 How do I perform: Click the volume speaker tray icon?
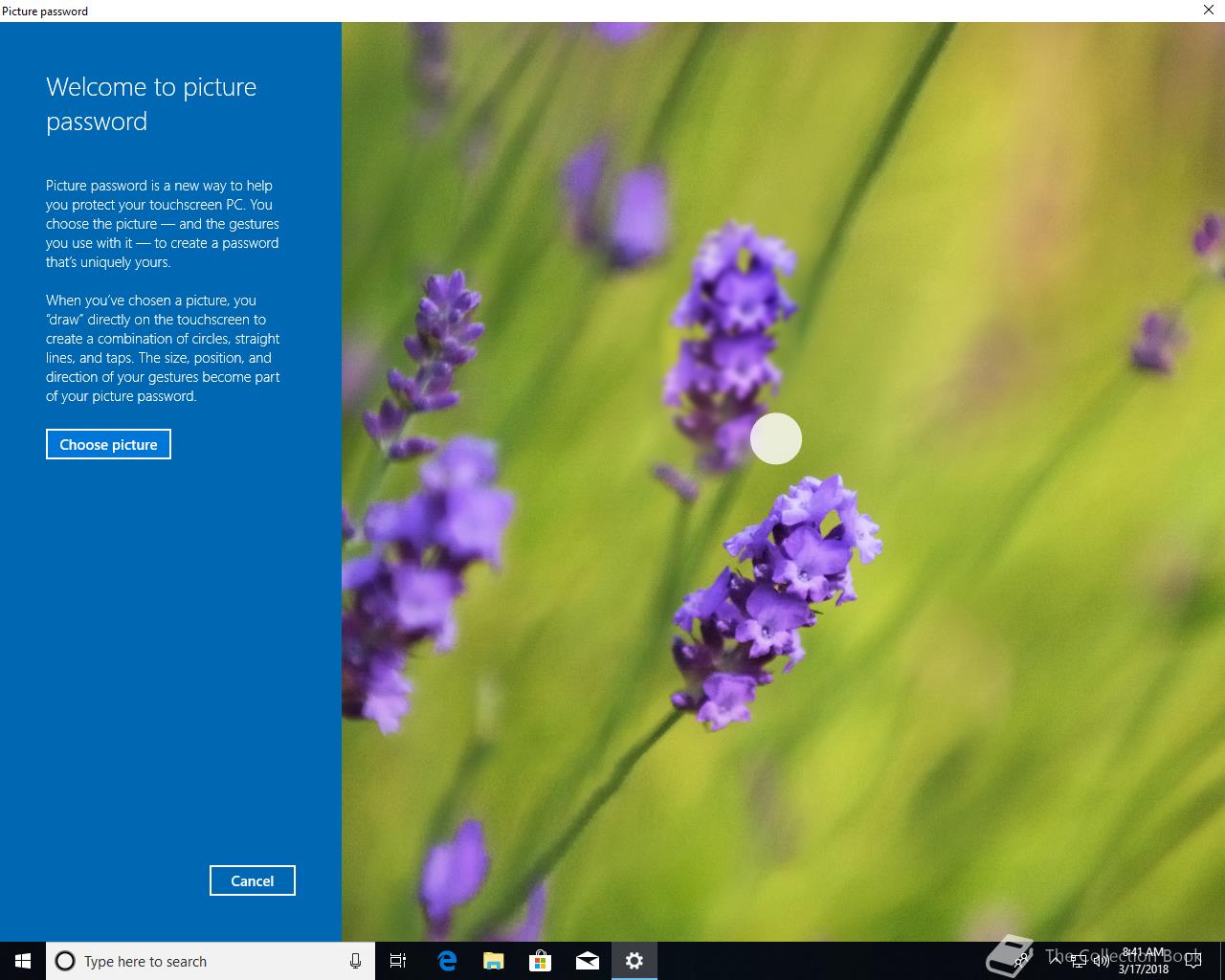[1101, 961]
